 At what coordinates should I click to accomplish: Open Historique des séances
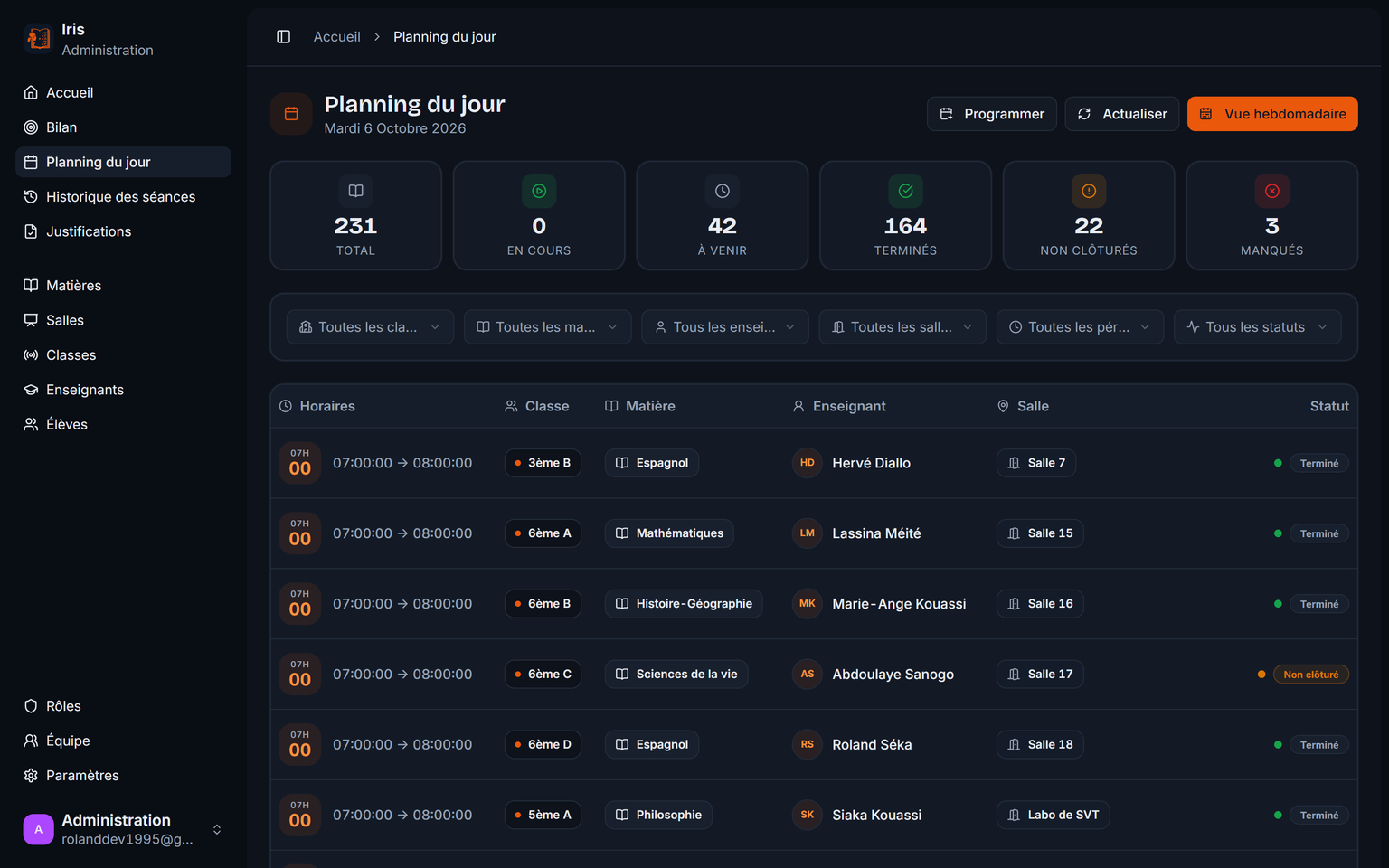coord(123,197)
